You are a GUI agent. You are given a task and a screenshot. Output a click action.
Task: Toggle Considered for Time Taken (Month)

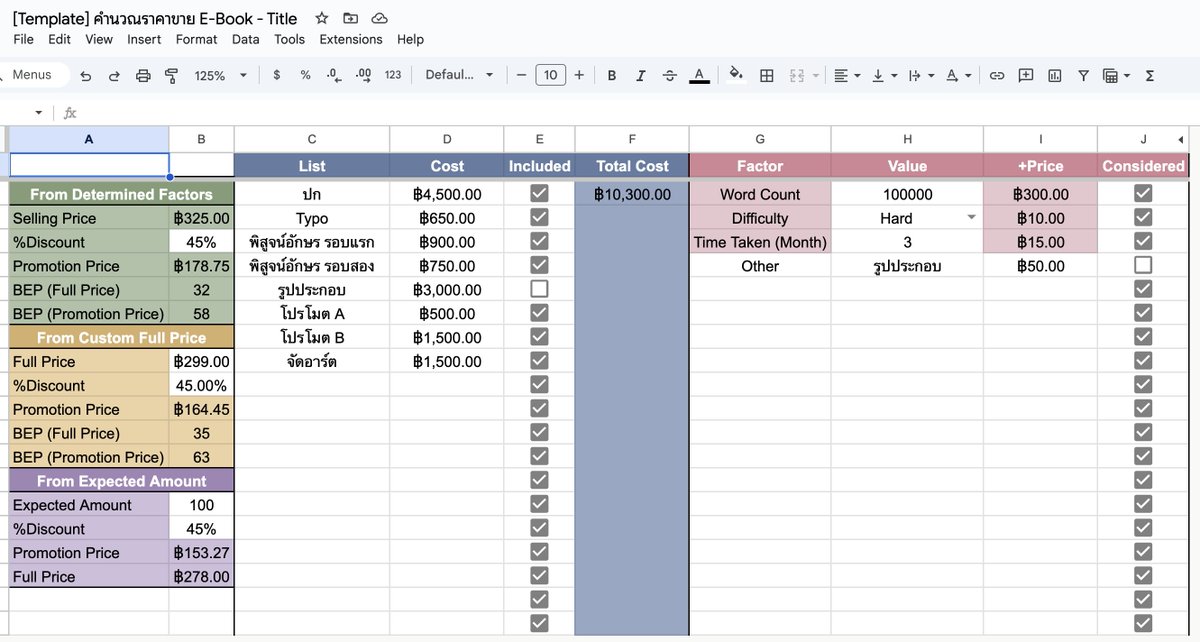pyautogui.click(x=1143, y=241)
